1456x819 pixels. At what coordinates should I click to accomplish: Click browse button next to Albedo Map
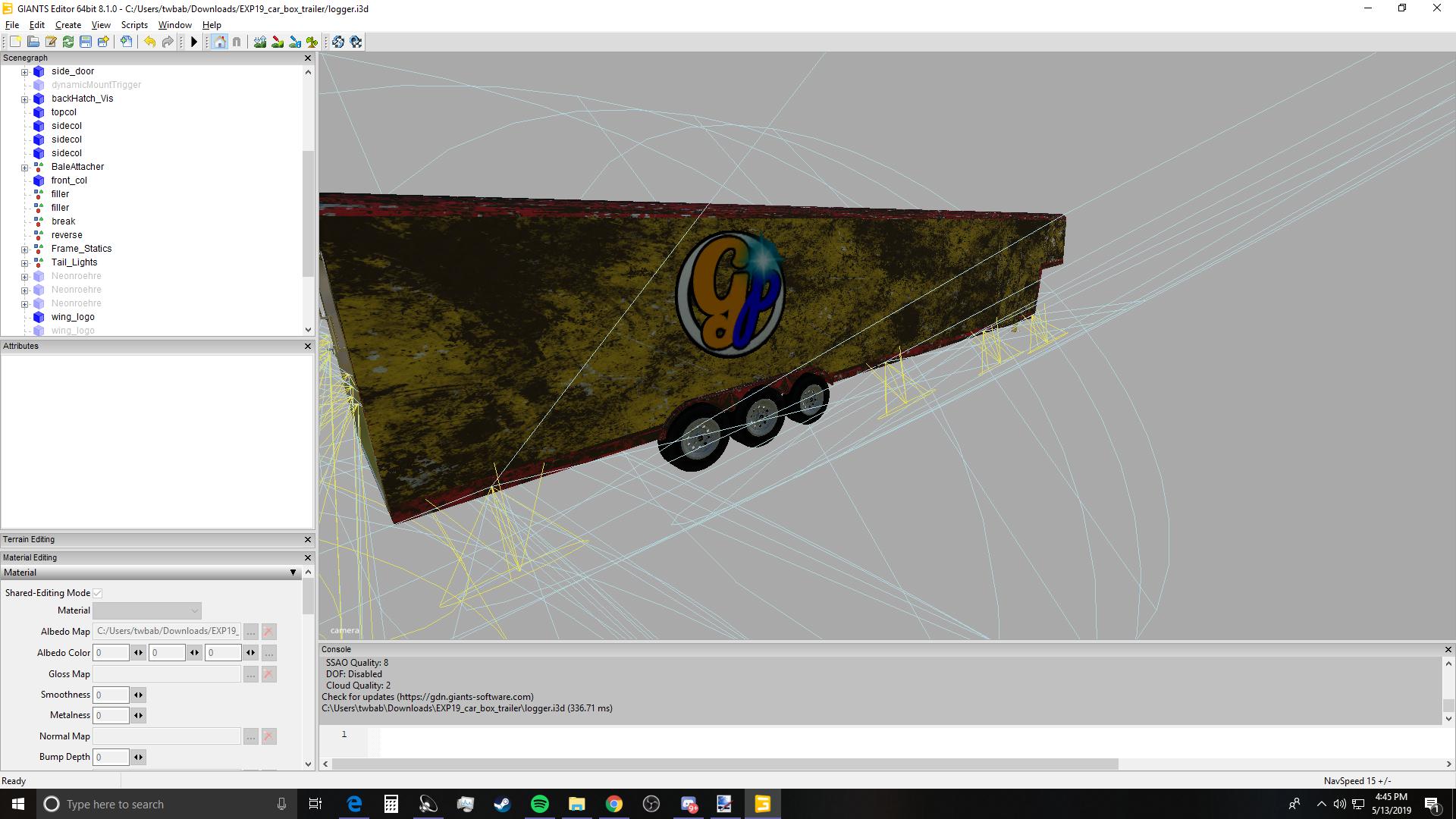point(251,632)
